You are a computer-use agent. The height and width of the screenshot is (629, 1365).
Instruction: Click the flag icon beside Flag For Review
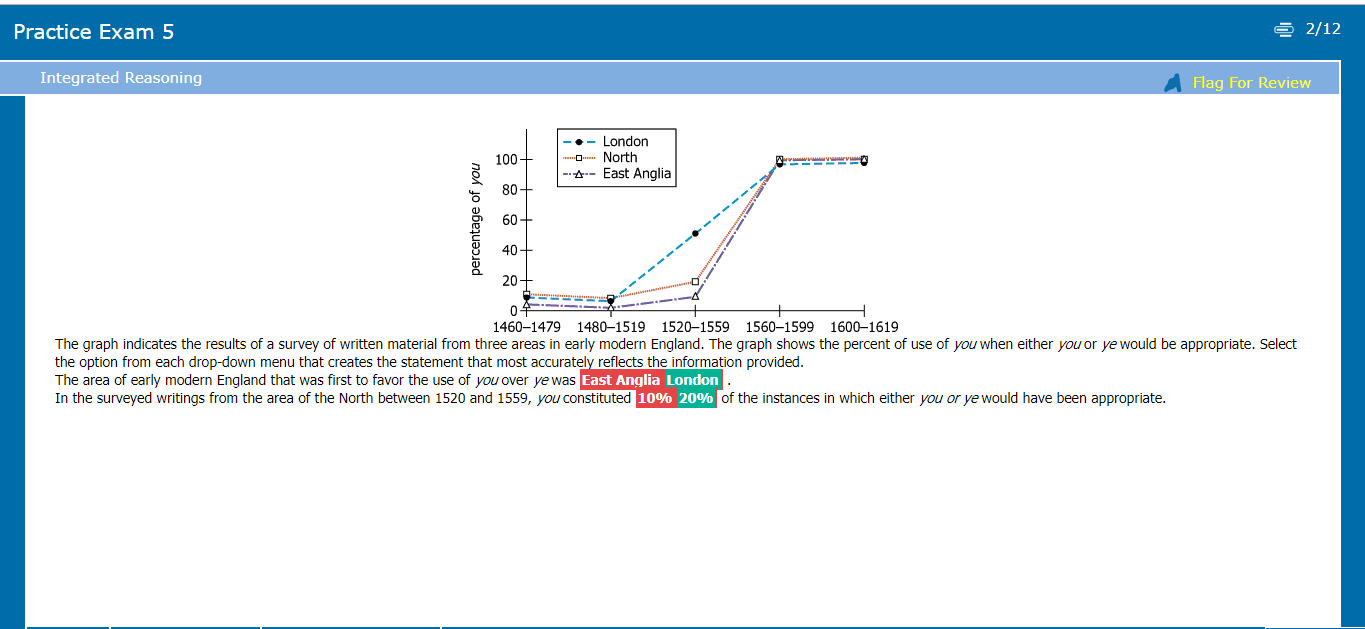click(x=1173, y=83)
